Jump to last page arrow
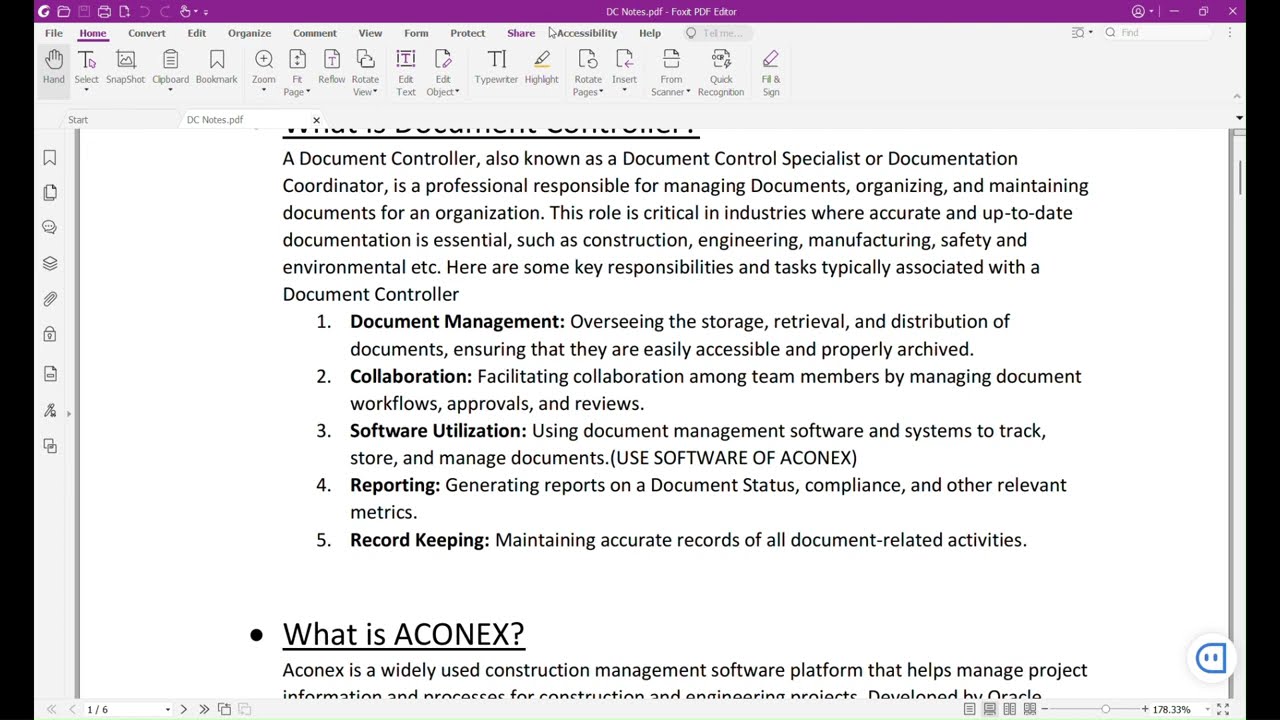Viewport: 1280px width, 720px height. (x=204, y=709)
